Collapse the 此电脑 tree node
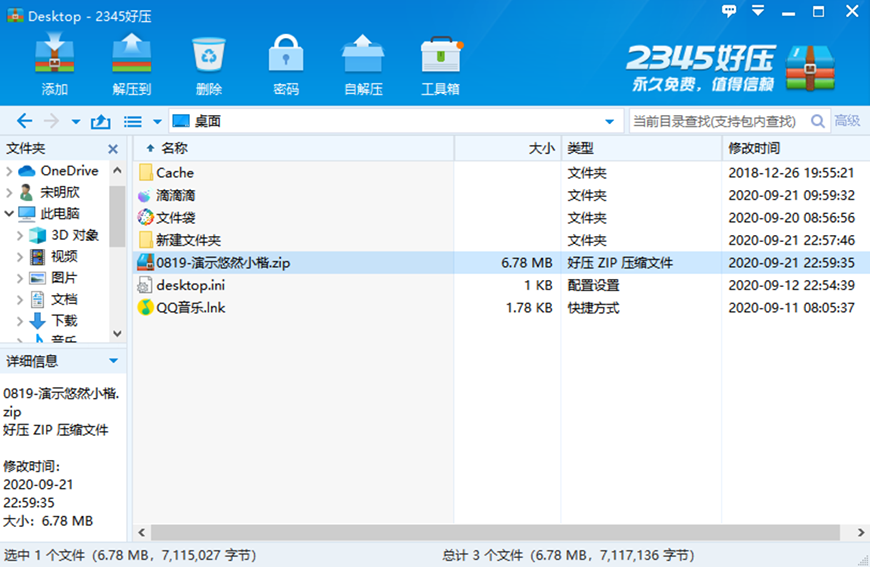Viewport: 870px width, 567px height. pos(9,214)
